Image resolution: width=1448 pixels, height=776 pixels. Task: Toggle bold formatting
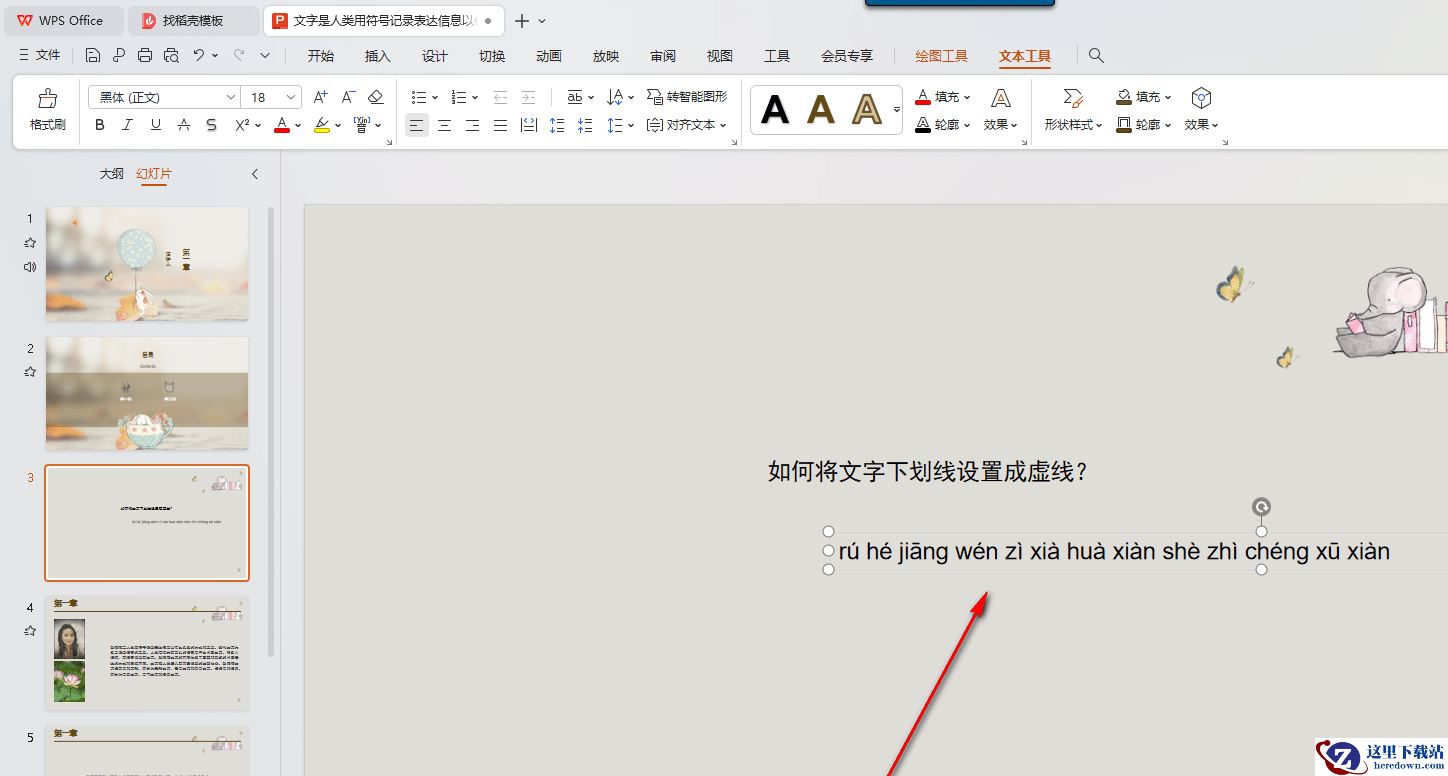coord(100,125)
